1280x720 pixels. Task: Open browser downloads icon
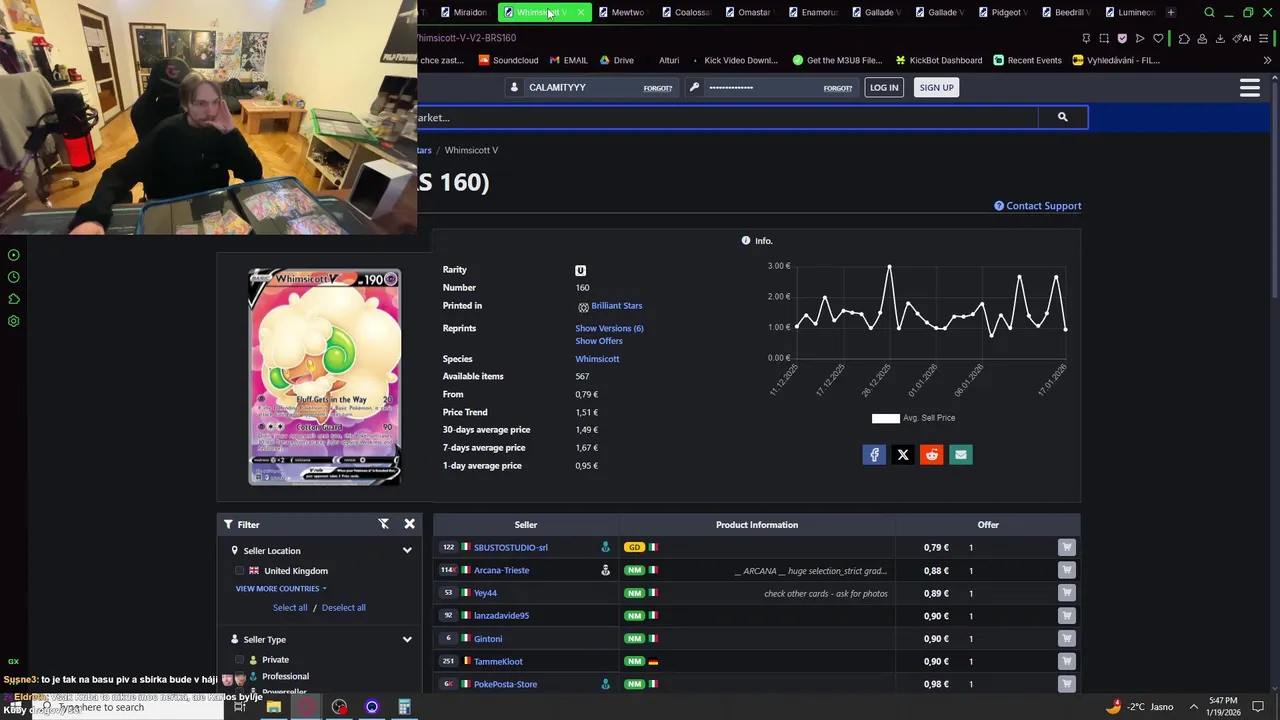[1220, 38]
